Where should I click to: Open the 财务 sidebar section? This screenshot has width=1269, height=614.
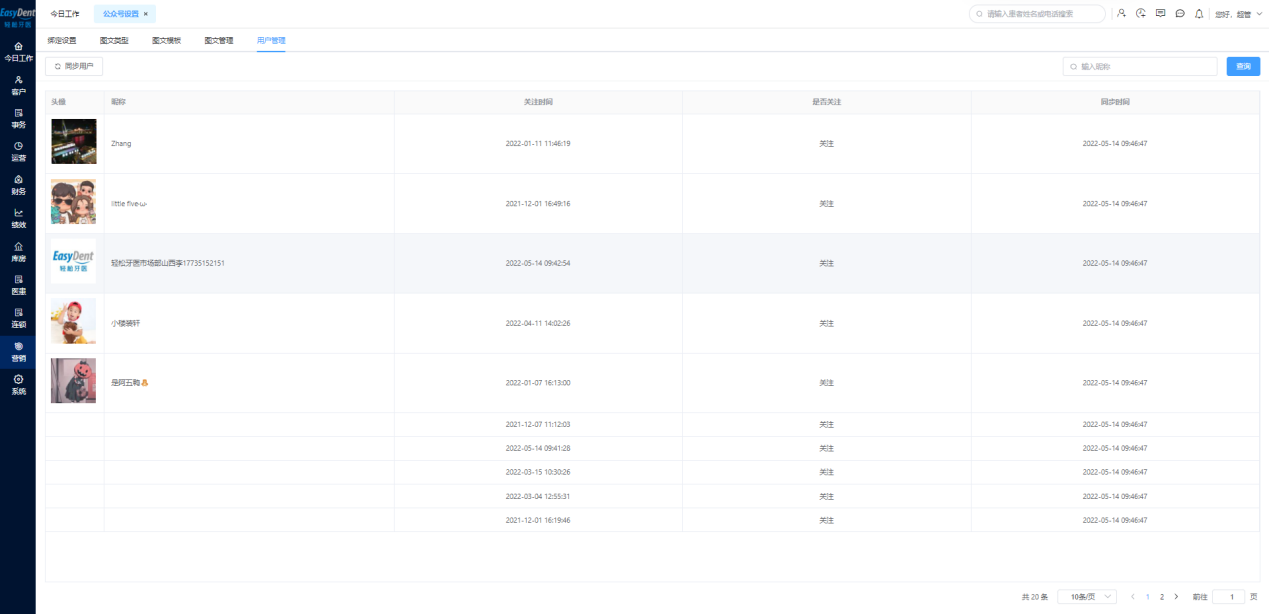18,185
